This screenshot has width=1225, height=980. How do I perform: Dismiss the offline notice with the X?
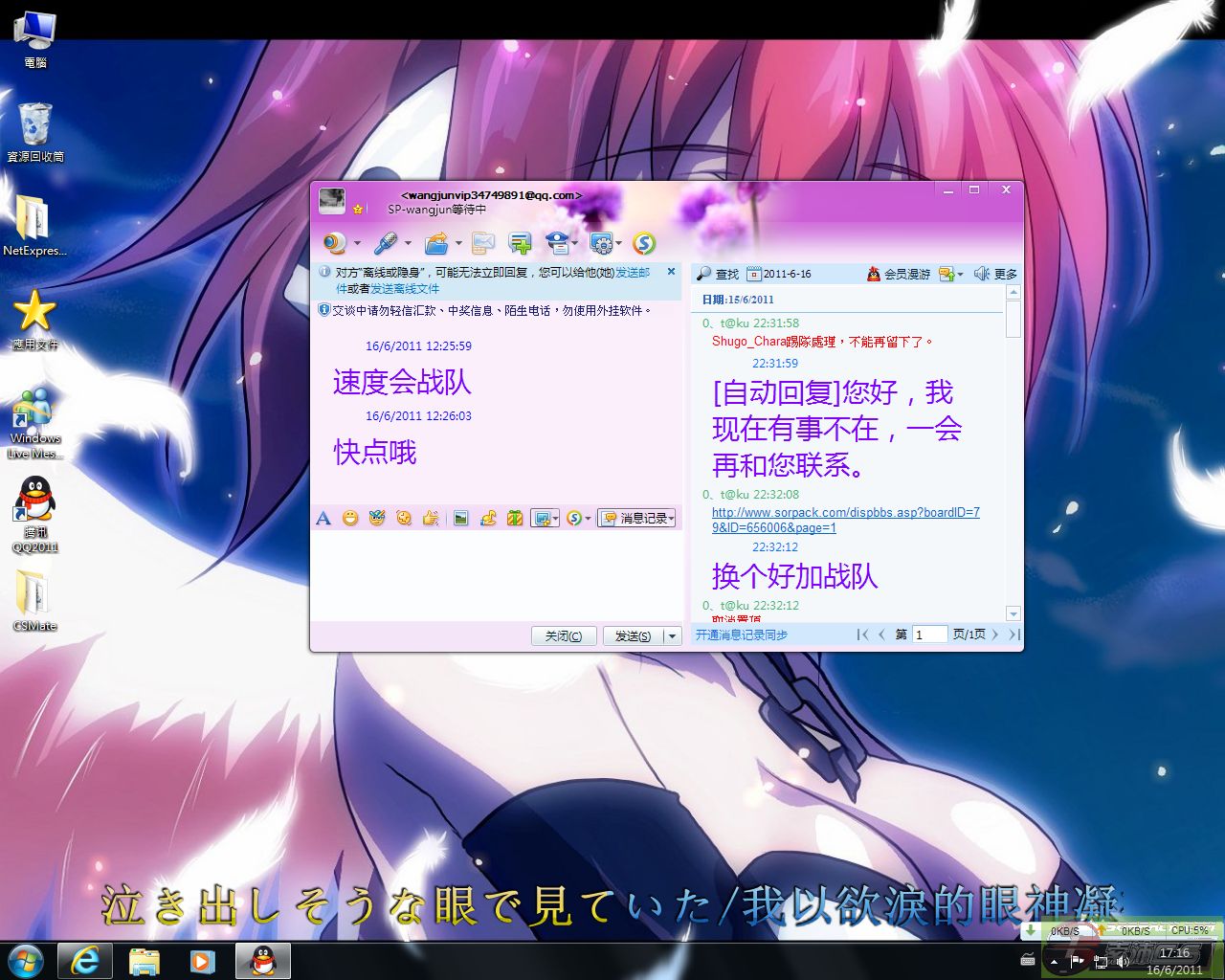coord(671,272)
